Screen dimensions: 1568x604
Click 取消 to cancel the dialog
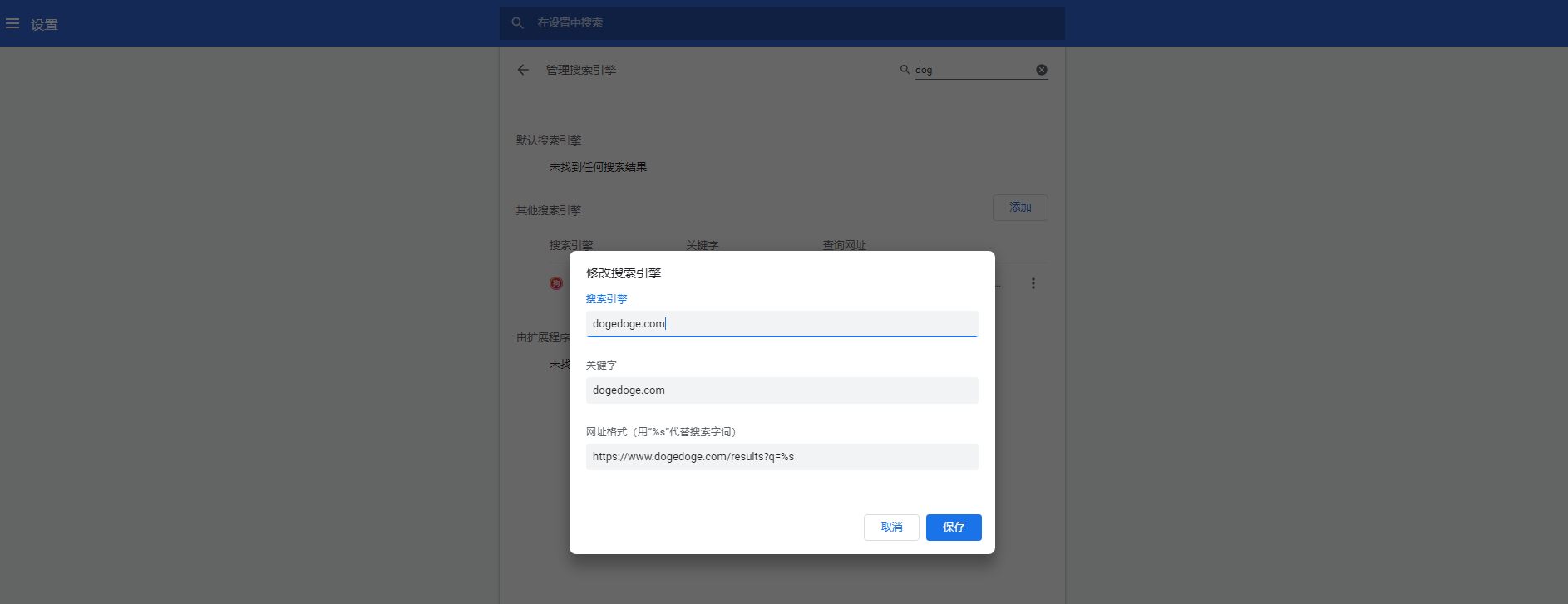(x=891, y=528)
